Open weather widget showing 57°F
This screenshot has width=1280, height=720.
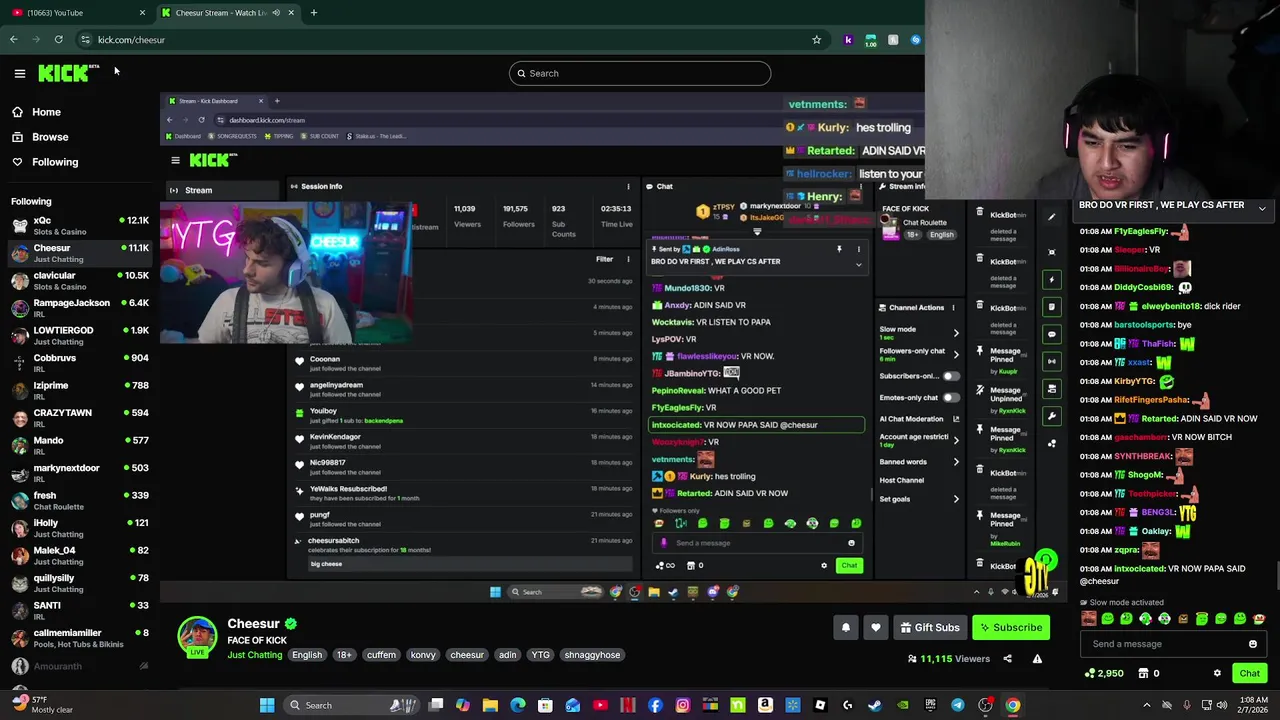42,705
